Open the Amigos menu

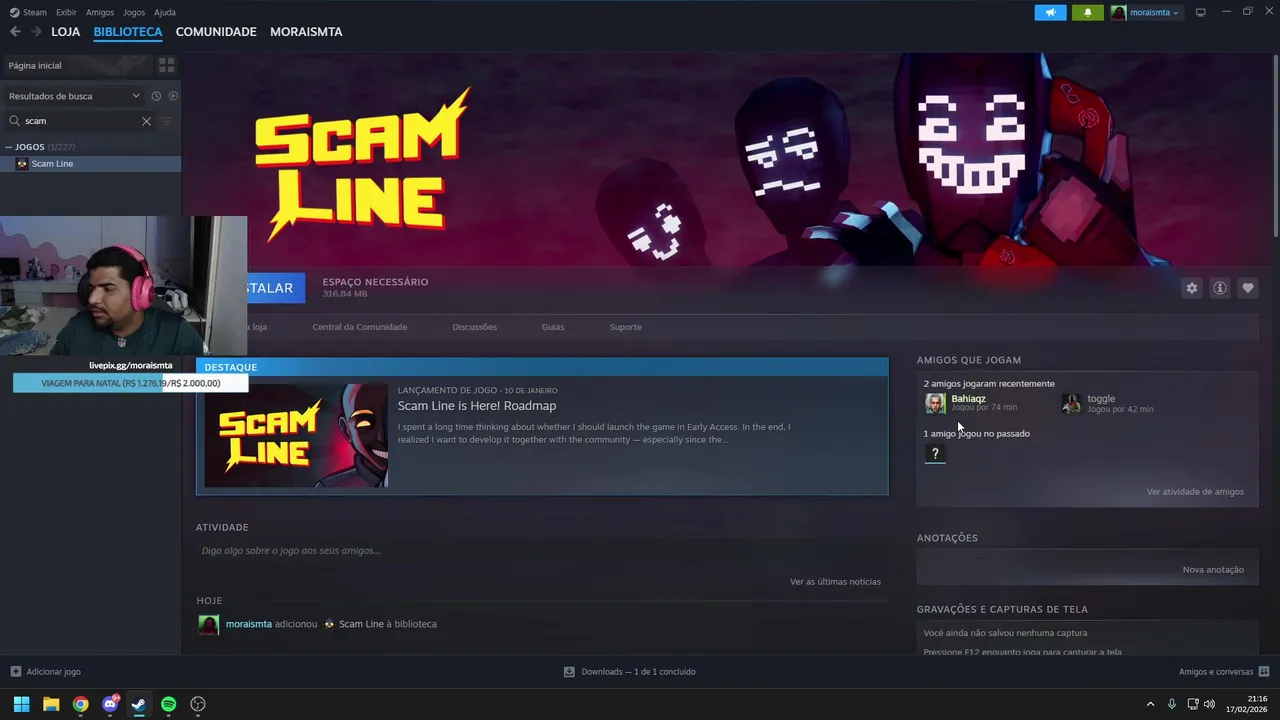pos(100,12)
